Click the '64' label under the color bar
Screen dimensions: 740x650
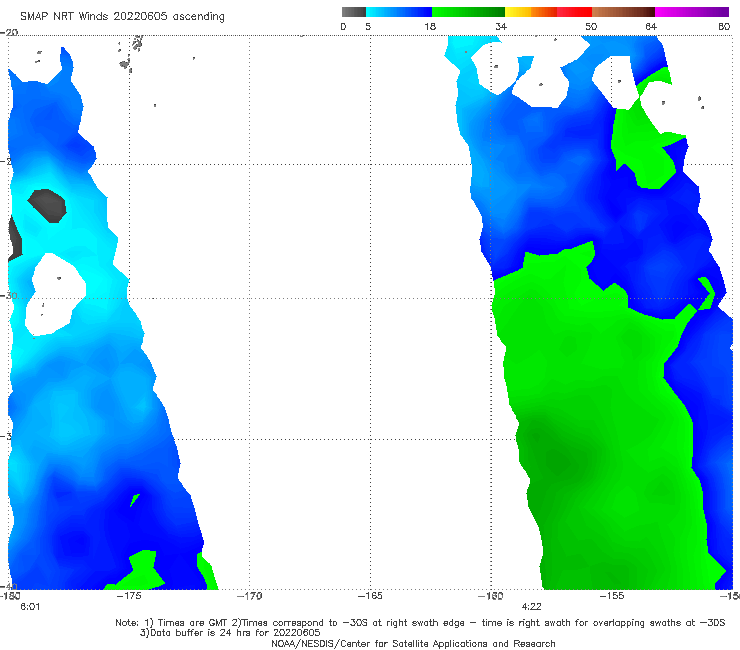point(651,26)
